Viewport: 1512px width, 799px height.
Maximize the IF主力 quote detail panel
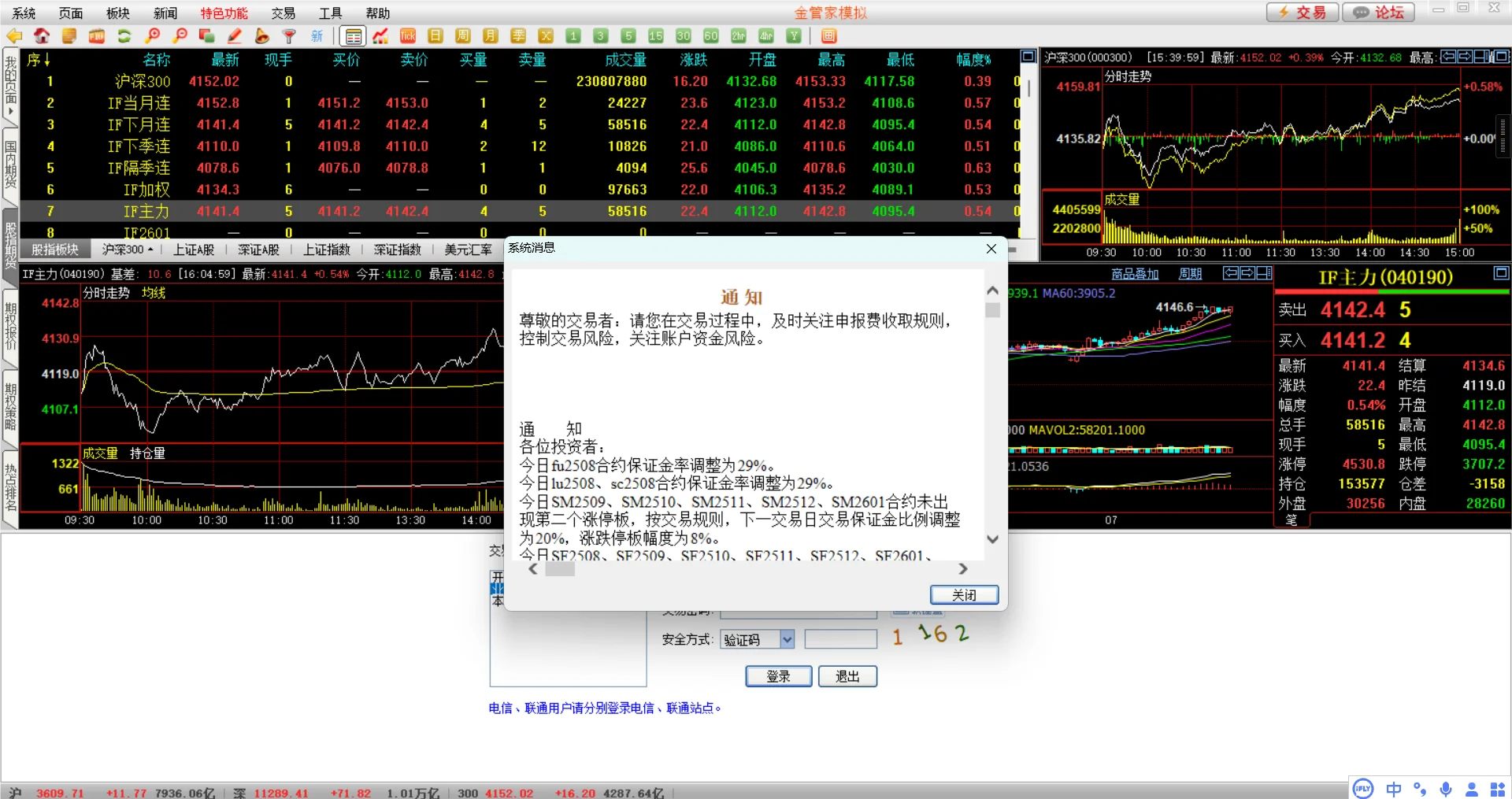[1501, 273]
